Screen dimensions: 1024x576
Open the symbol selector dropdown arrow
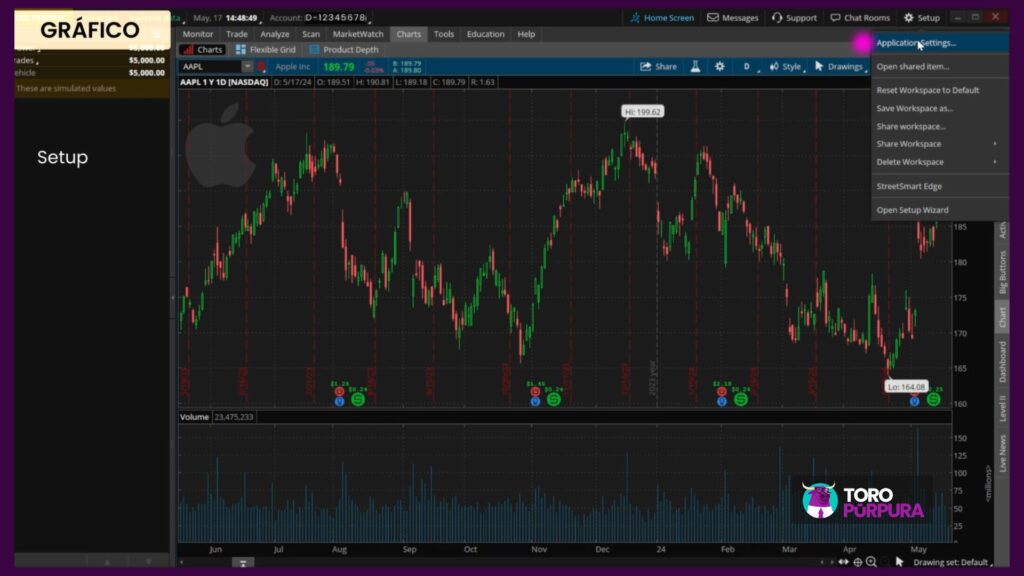(247, 67)
